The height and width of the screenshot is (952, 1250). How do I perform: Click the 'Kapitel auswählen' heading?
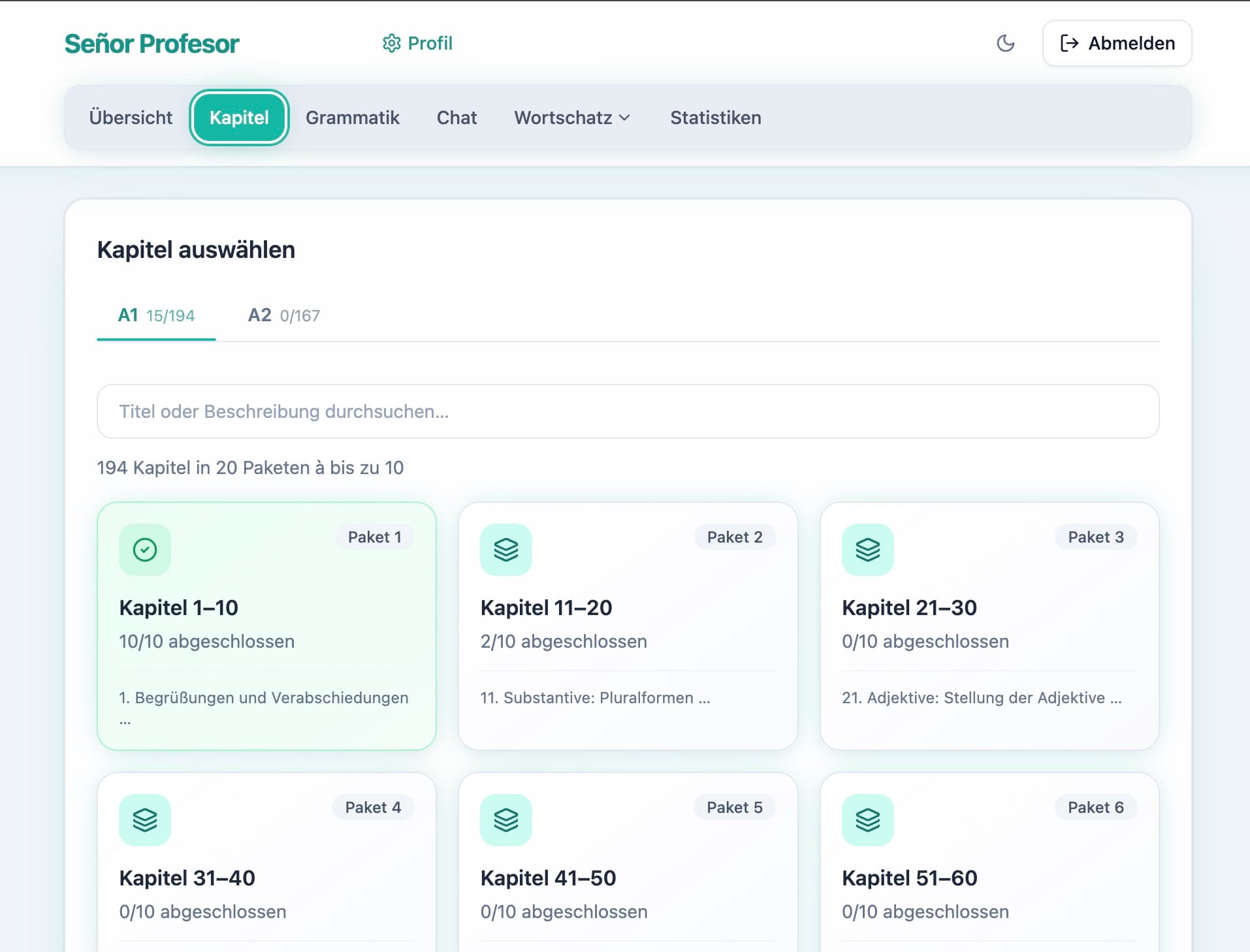(x=196, y=250)
